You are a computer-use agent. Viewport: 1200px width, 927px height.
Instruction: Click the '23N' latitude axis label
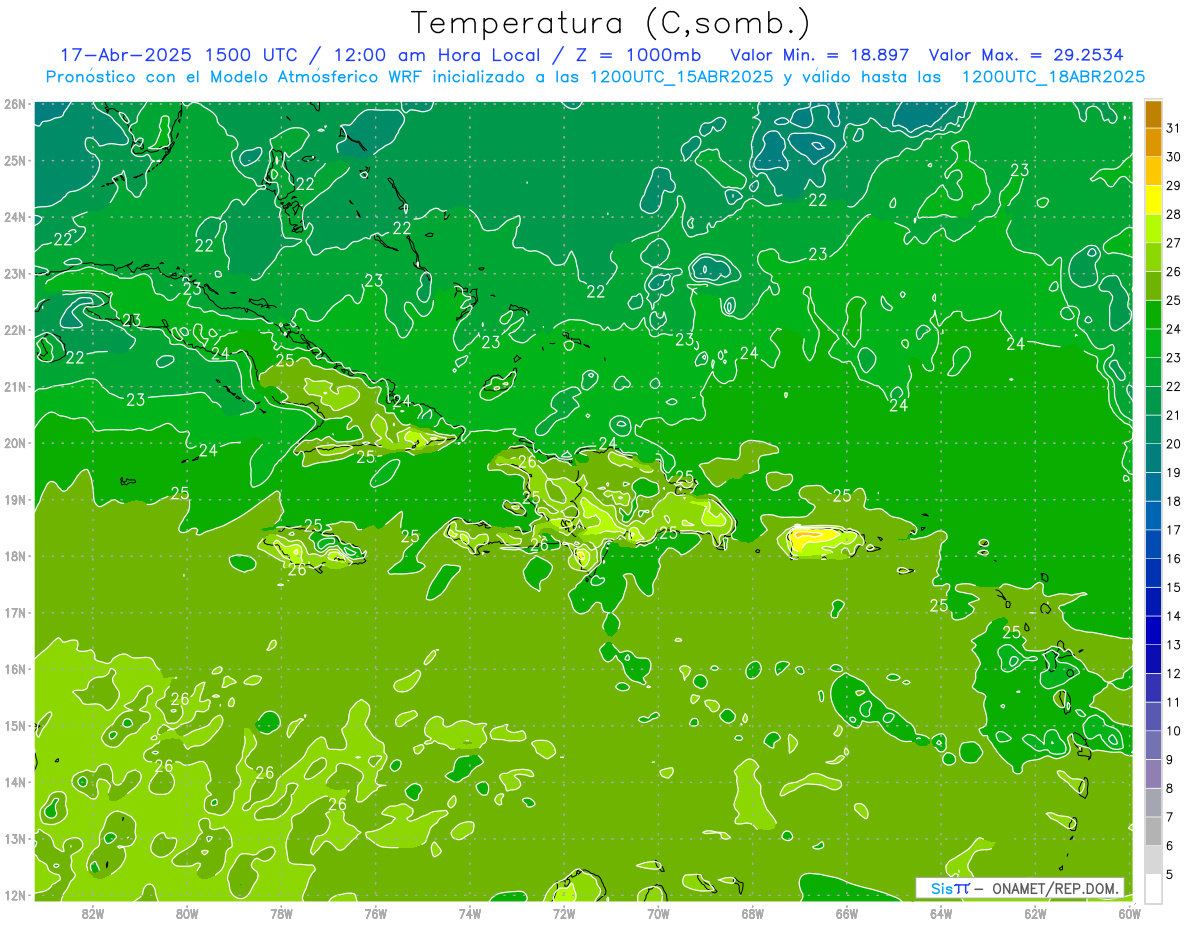point(14,273)
